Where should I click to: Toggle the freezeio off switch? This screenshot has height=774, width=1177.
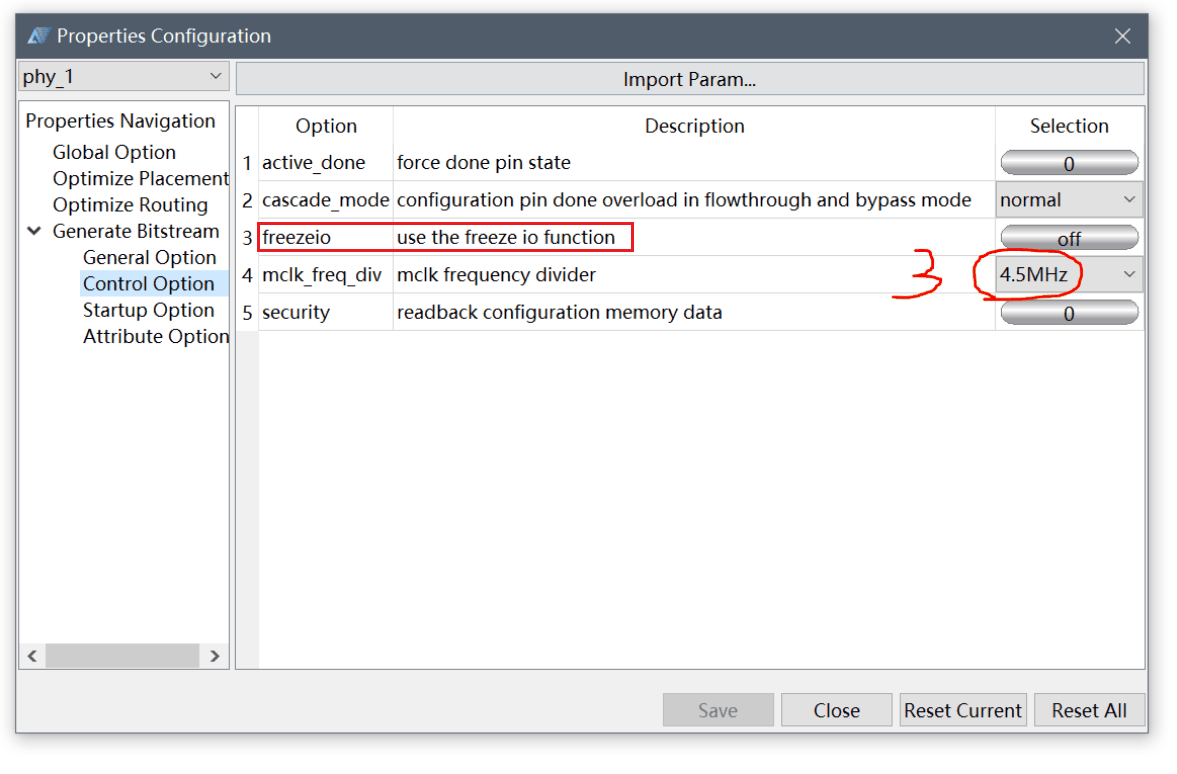click(x=1069, y=238)
